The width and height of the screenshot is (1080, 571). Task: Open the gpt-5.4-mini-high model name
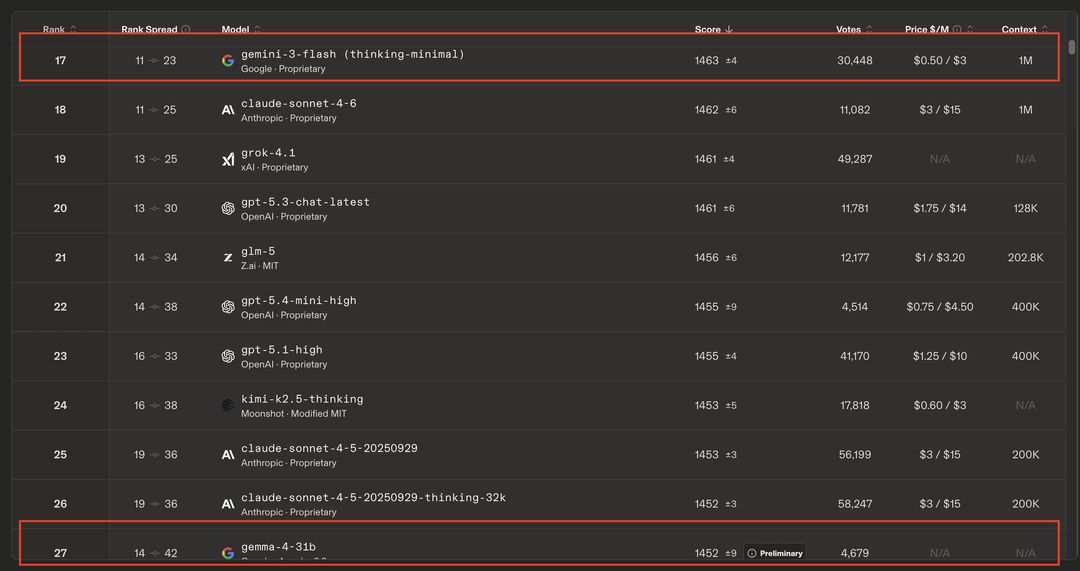299,301
